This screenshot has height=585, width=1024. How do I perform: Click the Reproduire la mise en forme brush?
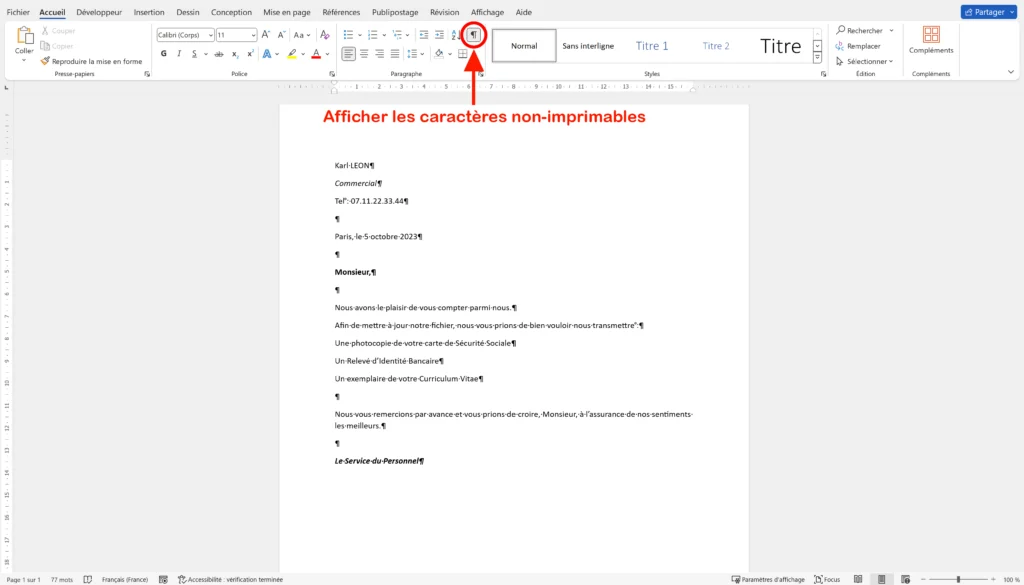tap(46, 61)
